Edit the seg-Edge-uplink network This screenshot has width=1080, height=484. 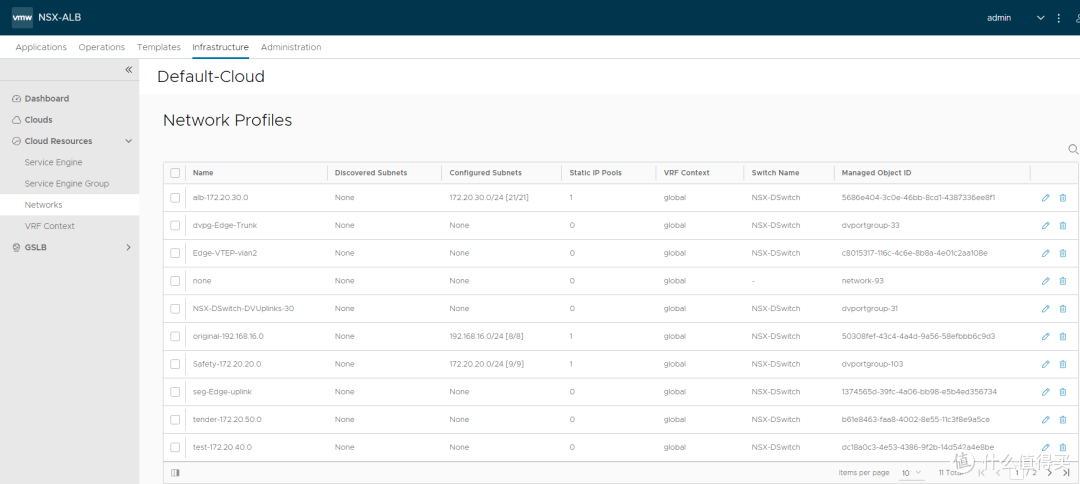pos(1046,392)
